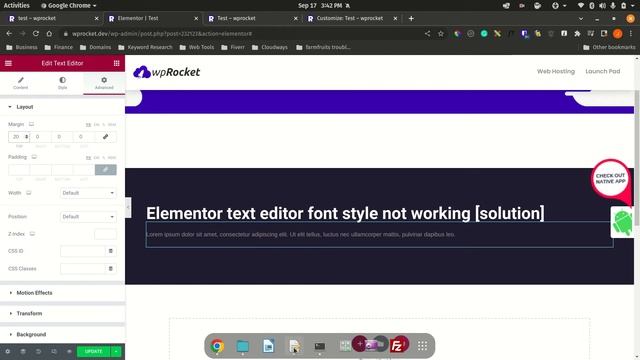Click the wpRocket logo
This screenshot has width=640, height=360.
[167, 72]
